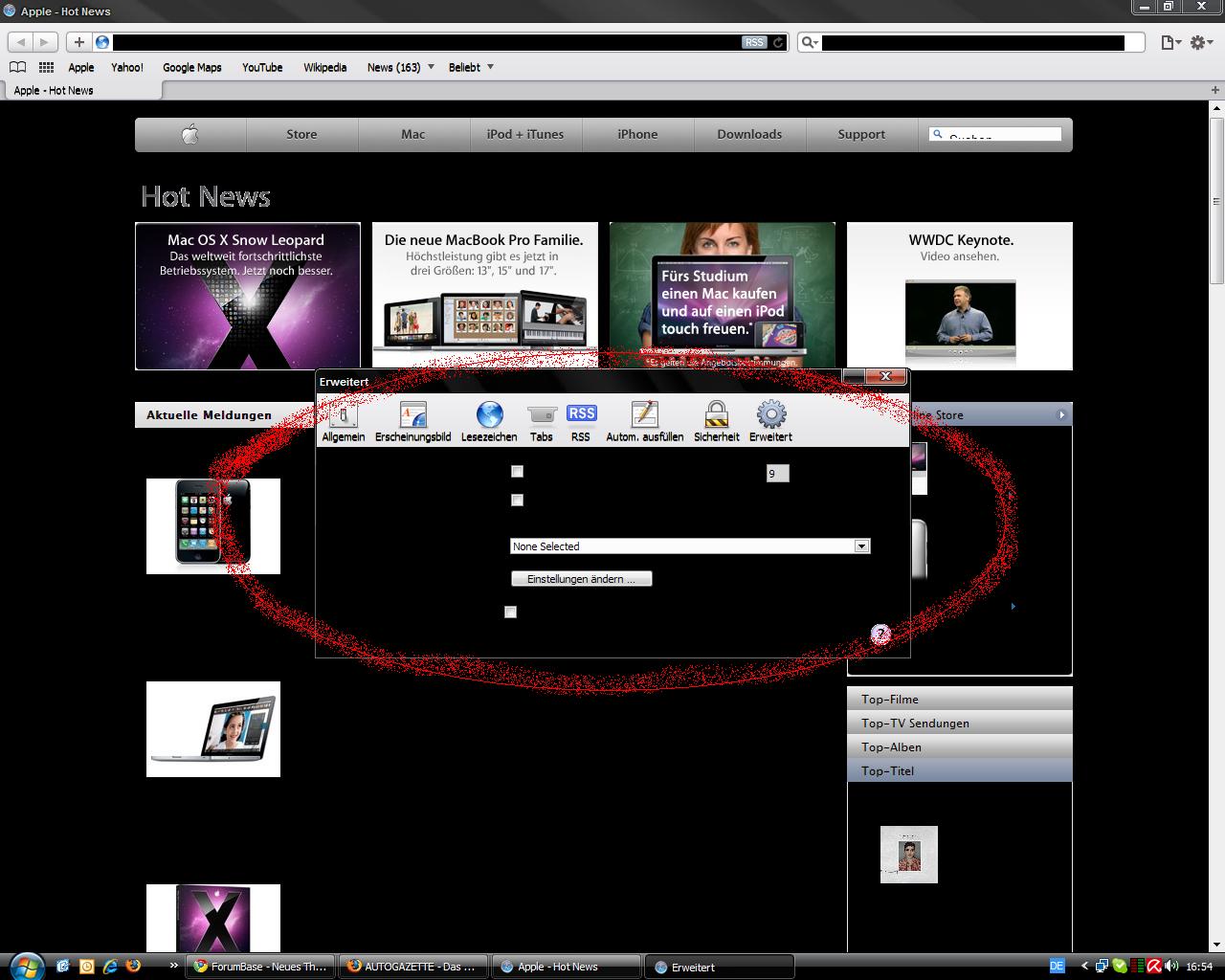Click the DE language indicator in taskbar
The height and width of the screenshot is (980, 1225).
point(1058,967)
